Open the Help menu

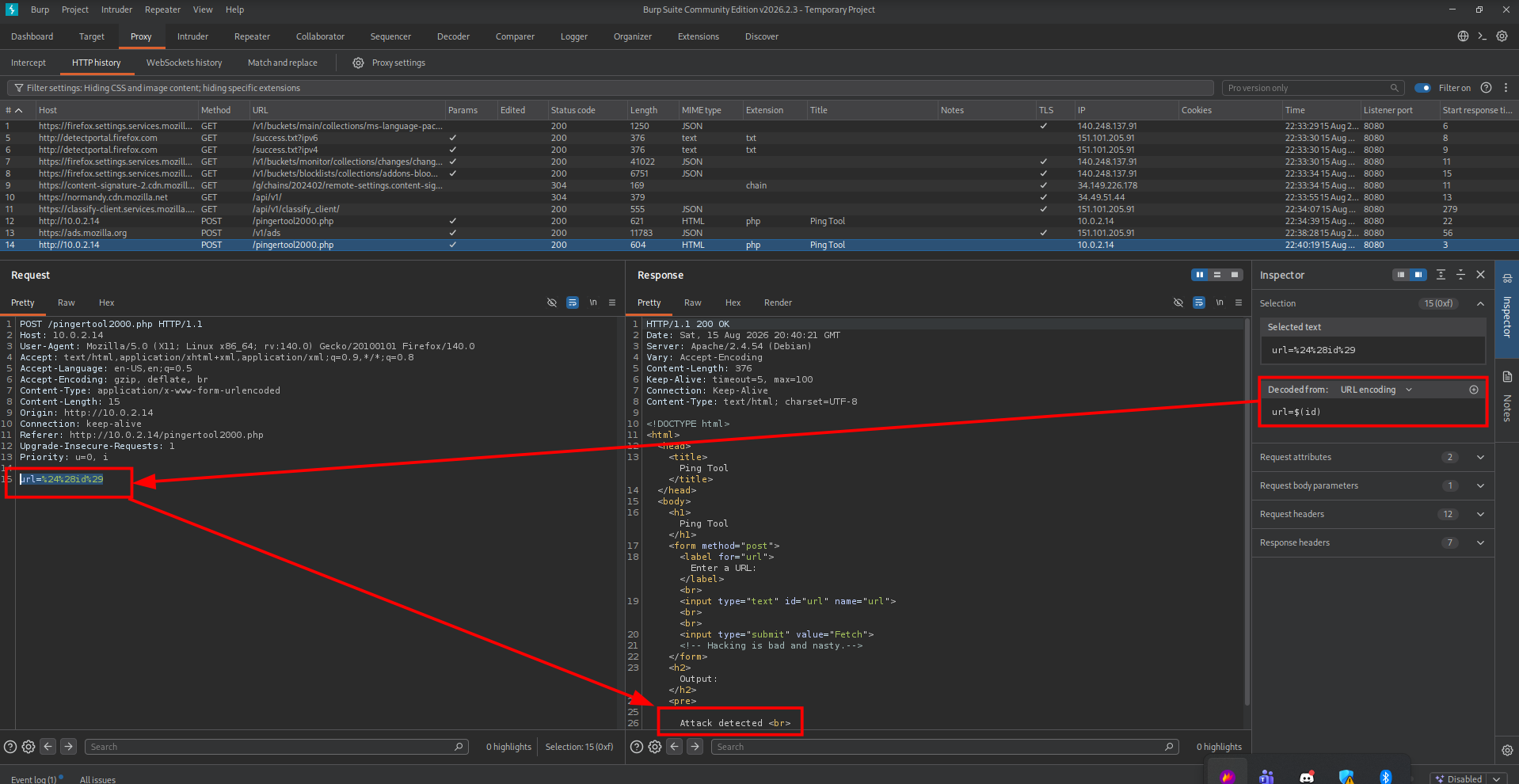pos(234,10)
